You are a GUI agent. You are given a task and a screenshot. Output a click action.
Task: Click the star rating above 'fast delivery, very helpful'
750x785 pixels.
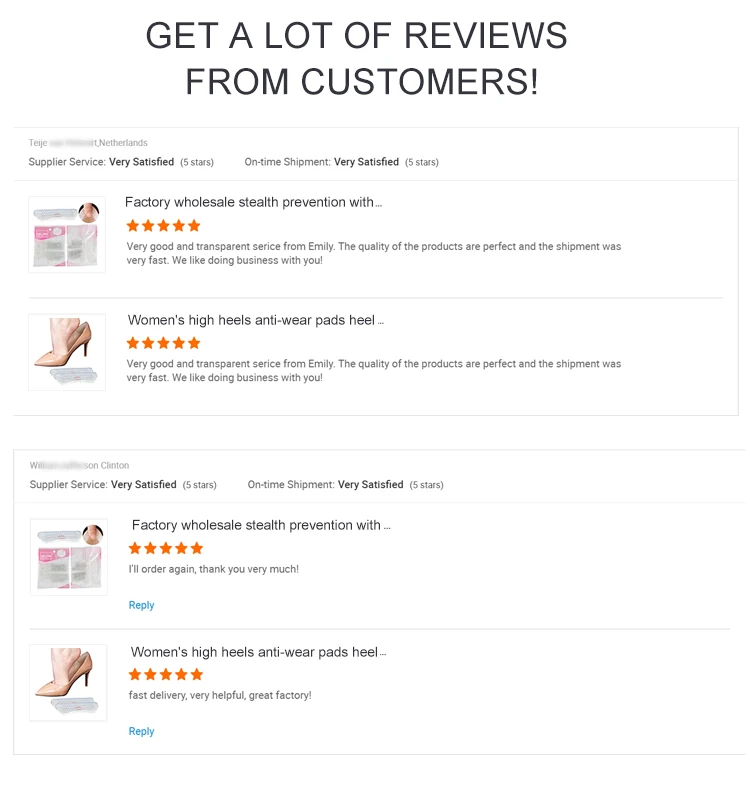pyautogui.click(x=166, y=674)
